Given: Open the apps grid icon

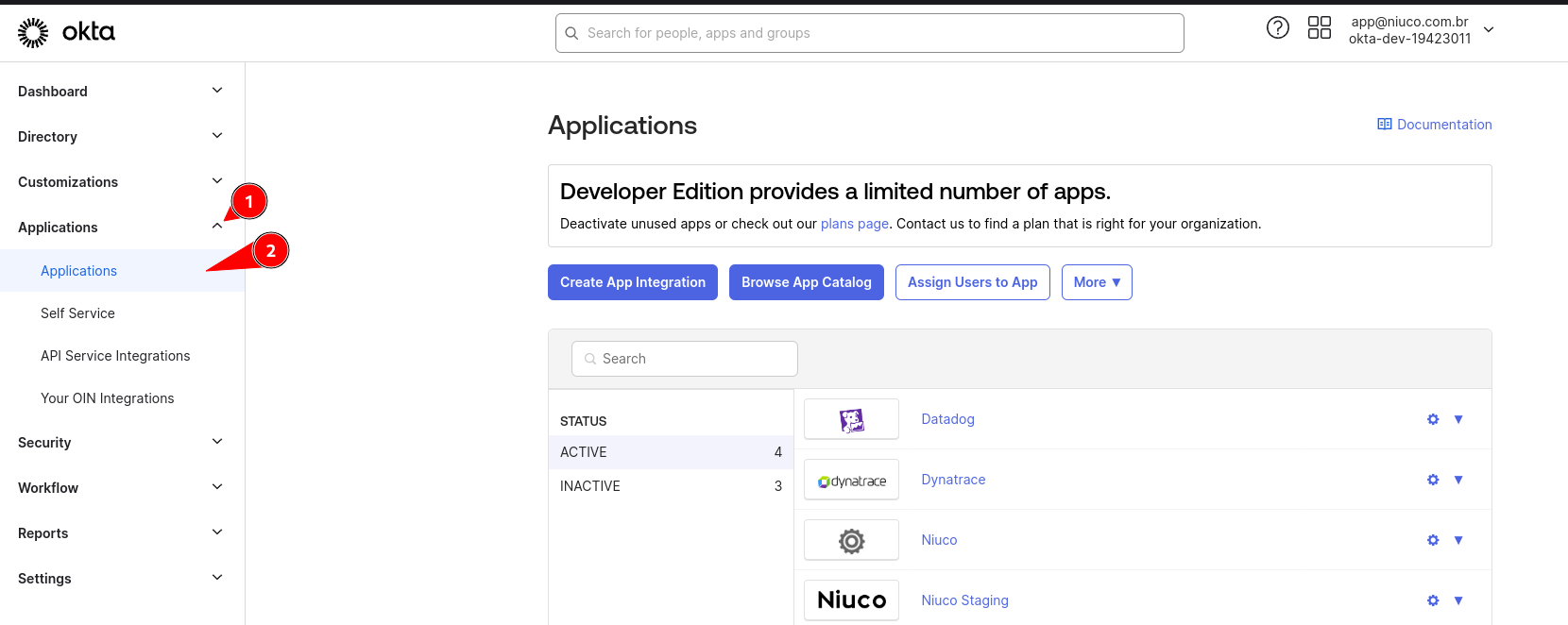Looking at the screenshot, I should click(x=1320, y=28).
